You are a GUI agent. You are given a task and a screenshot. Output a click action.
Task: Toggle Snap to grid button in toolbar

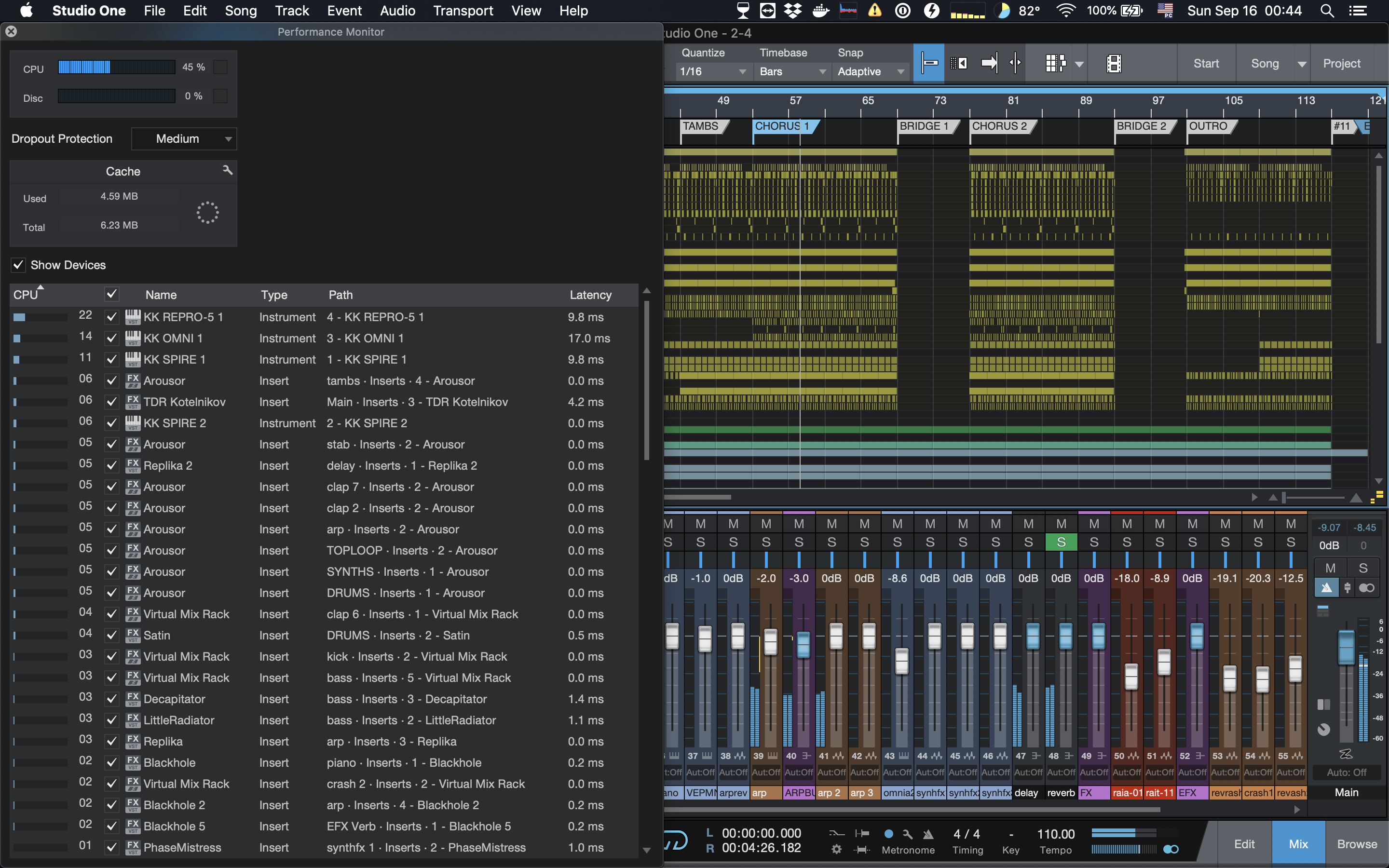tap(928, 63)
